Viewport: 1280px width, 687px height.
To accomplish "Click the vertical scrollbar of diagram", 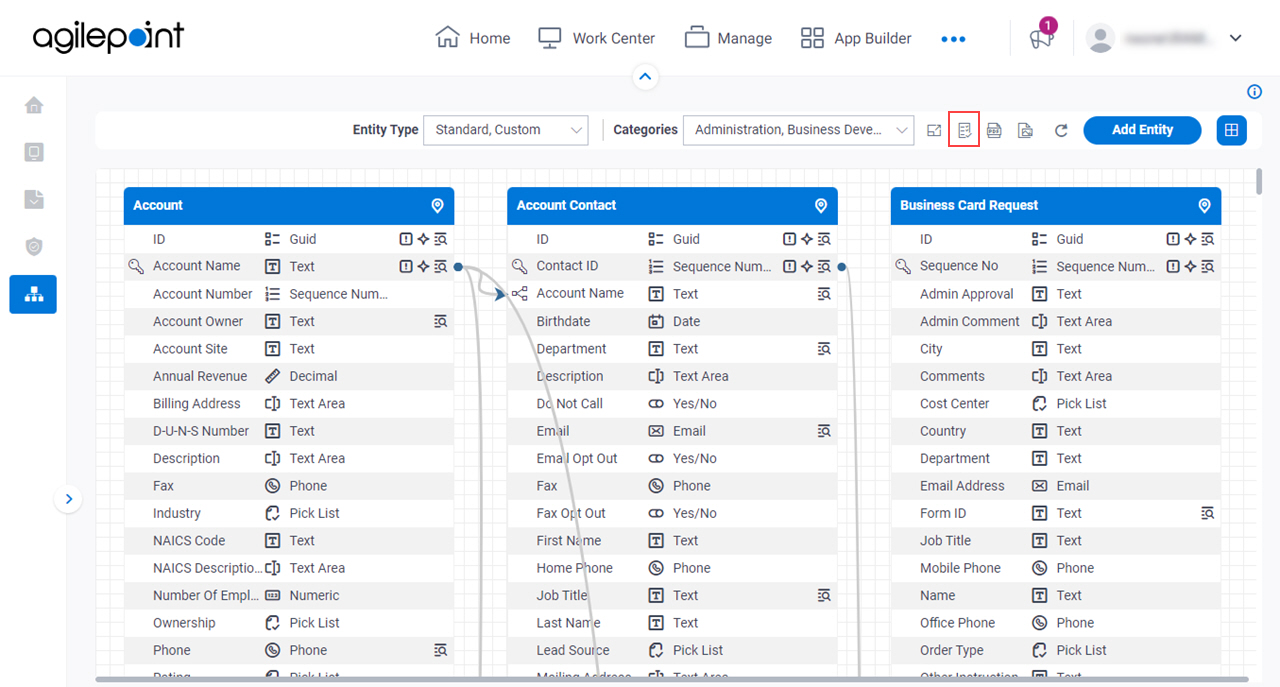I will point(1260,182).
